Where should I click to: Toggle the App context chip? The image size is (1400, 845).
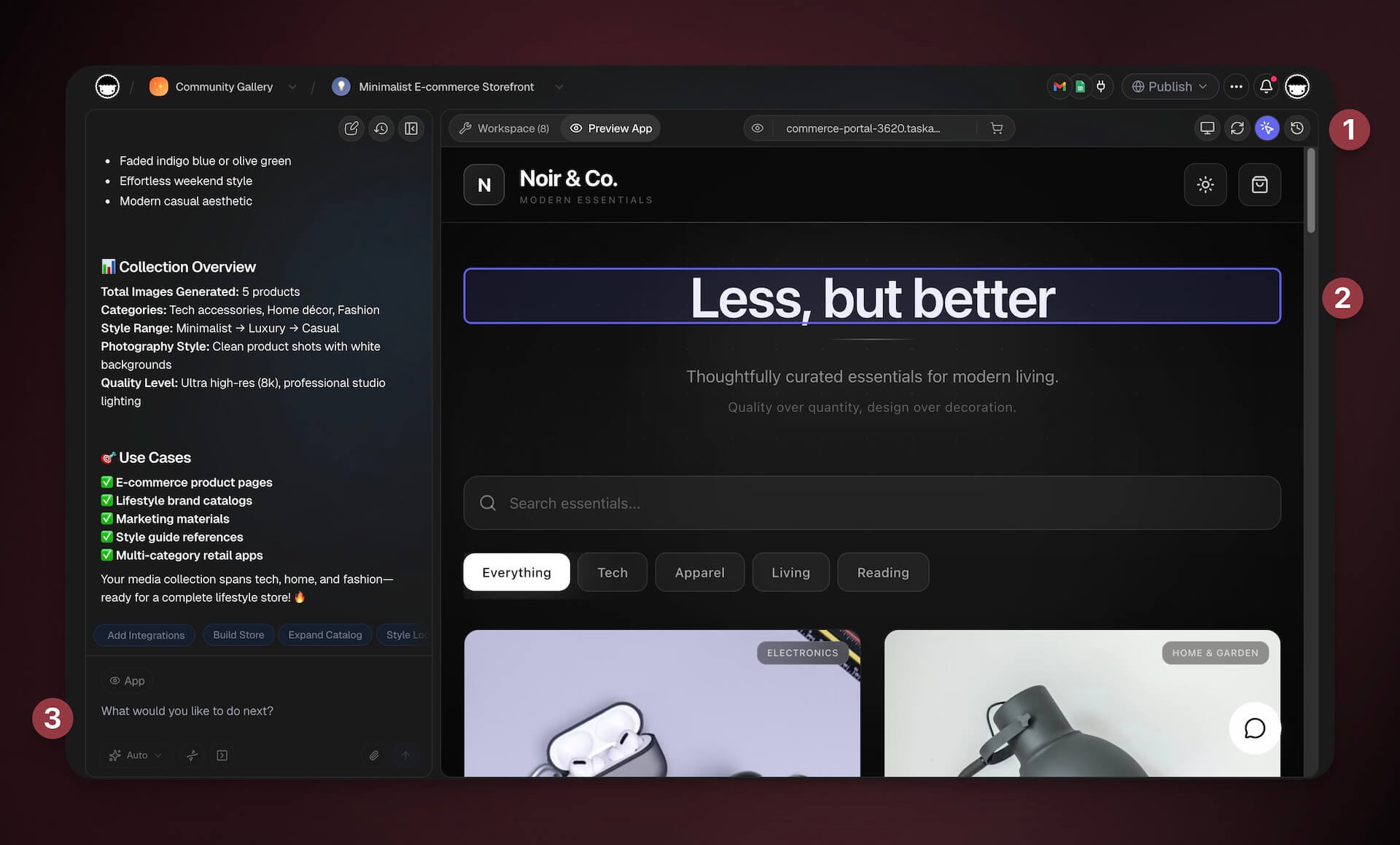pyautogui.click(x=128, y=680)
